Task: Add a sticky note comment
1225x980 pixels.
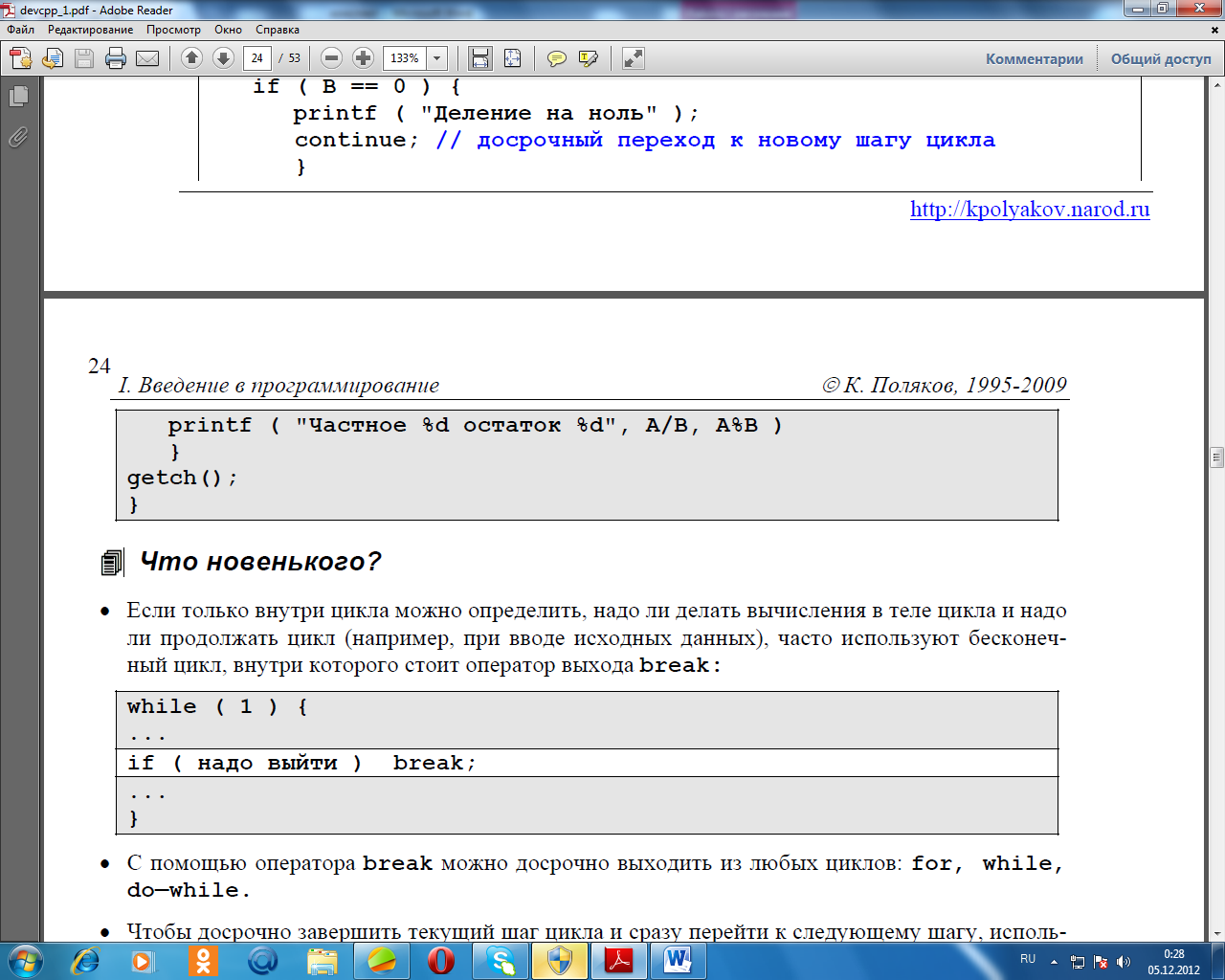Action: (x=556, y=58)
